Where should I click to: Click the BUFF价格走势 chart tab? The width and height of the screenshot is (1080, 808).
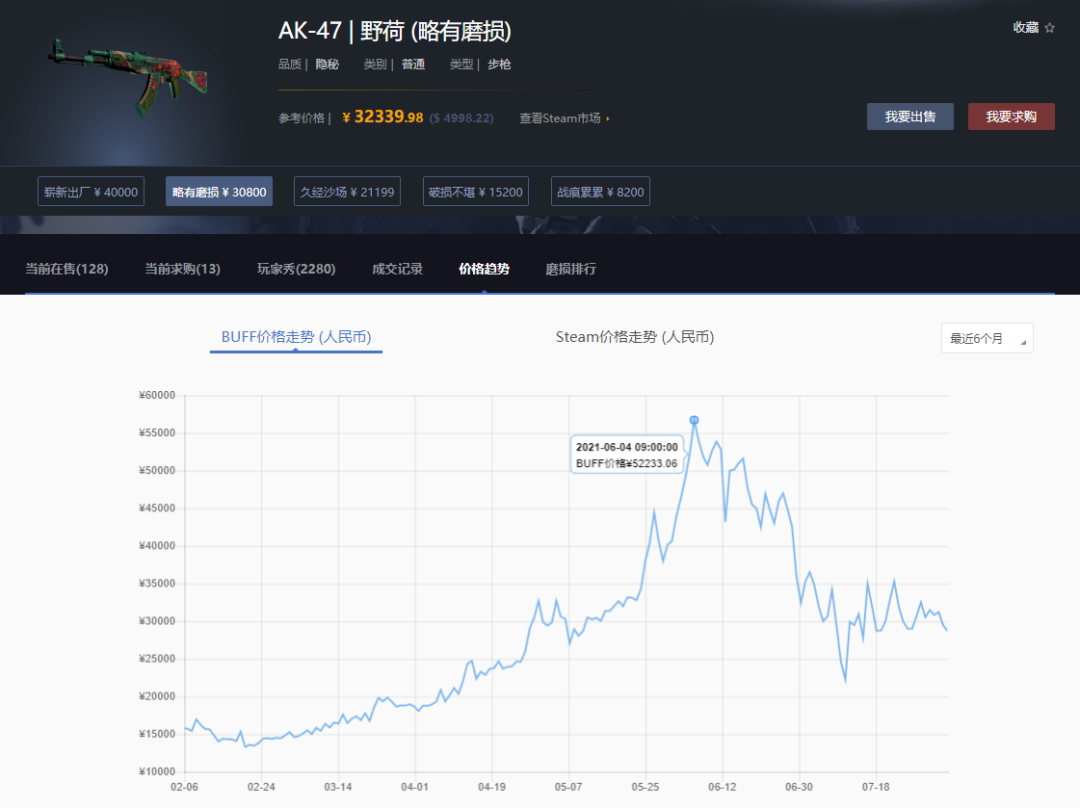295,337
